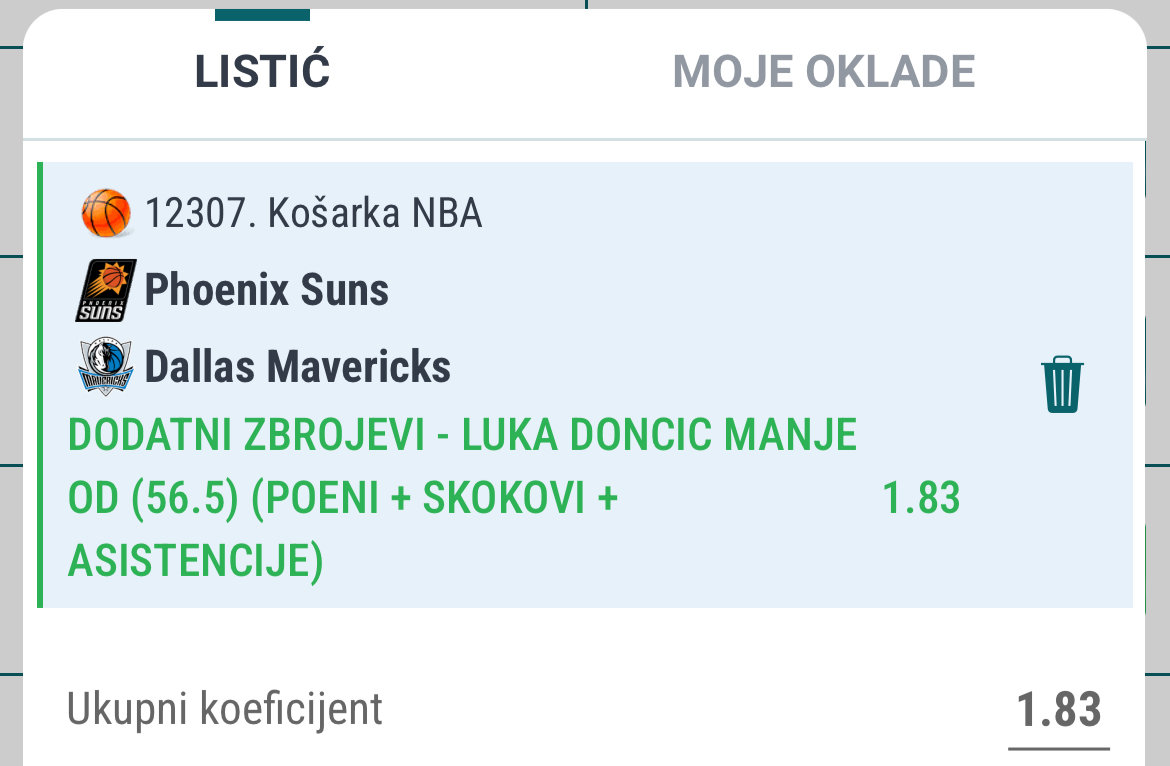Click the DODATNI ZBROJEVI market title line
This screenshot has width=1170, height=766.
coord(462,435)
